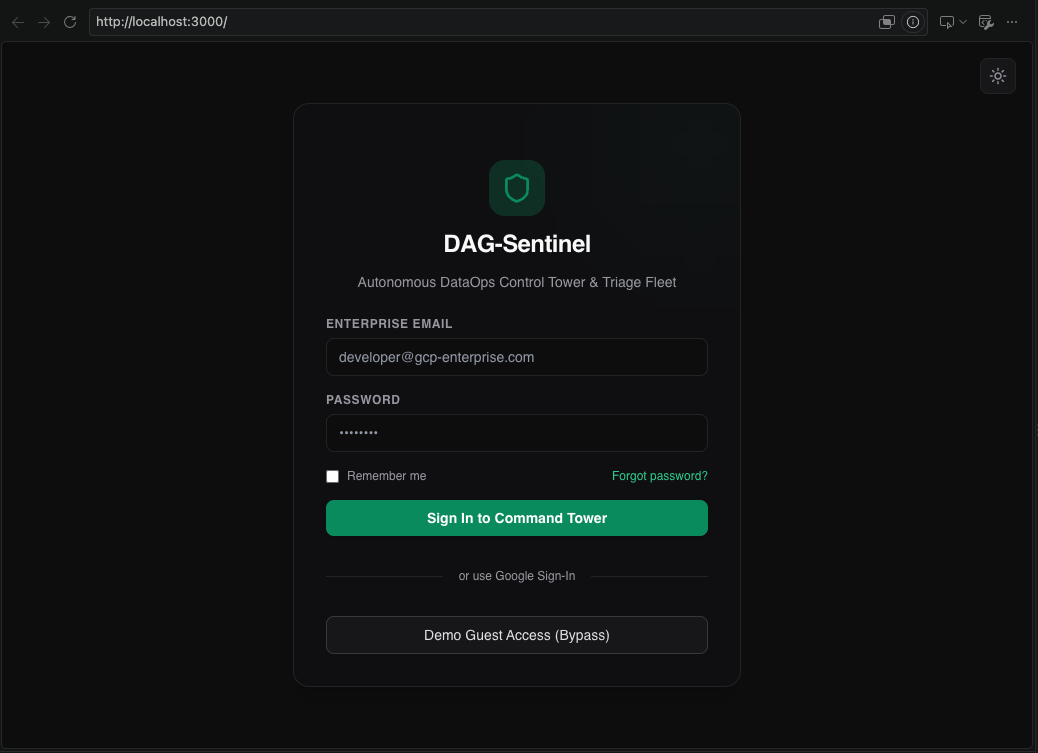Image resolution: width=1038 pixels, height=753 pixels.
Task: Expand the chevron next to the screen selector icon
Action: (x=963, y=22)
